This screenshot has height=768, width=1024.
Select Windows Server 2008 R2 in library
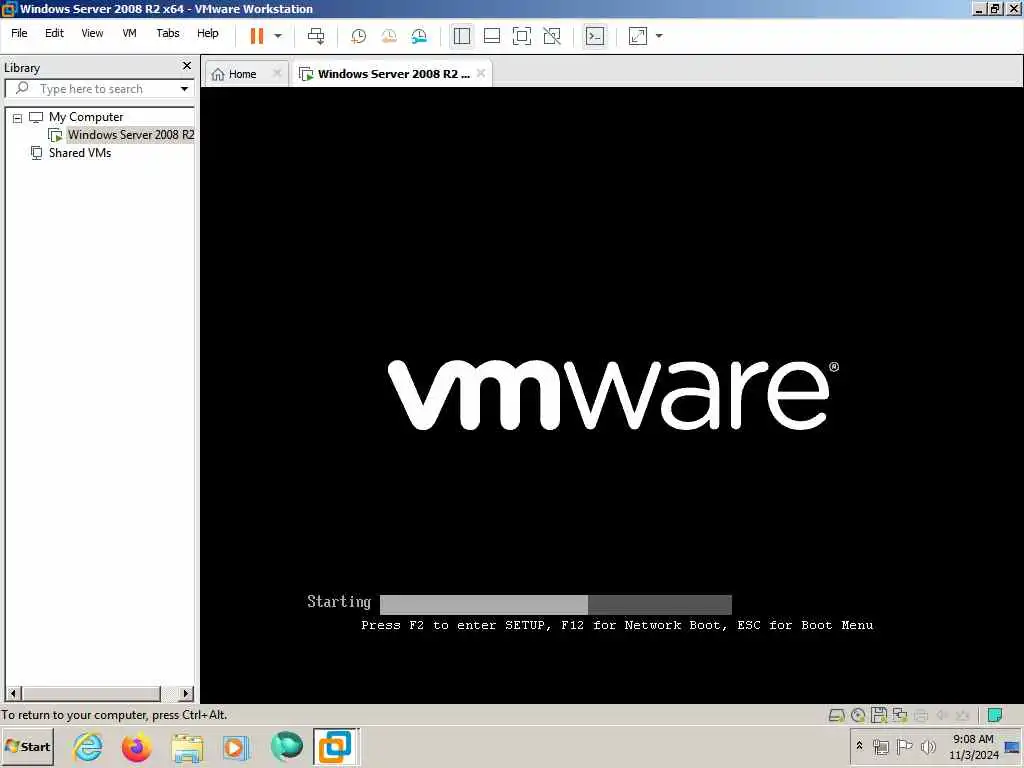(131, 135)
